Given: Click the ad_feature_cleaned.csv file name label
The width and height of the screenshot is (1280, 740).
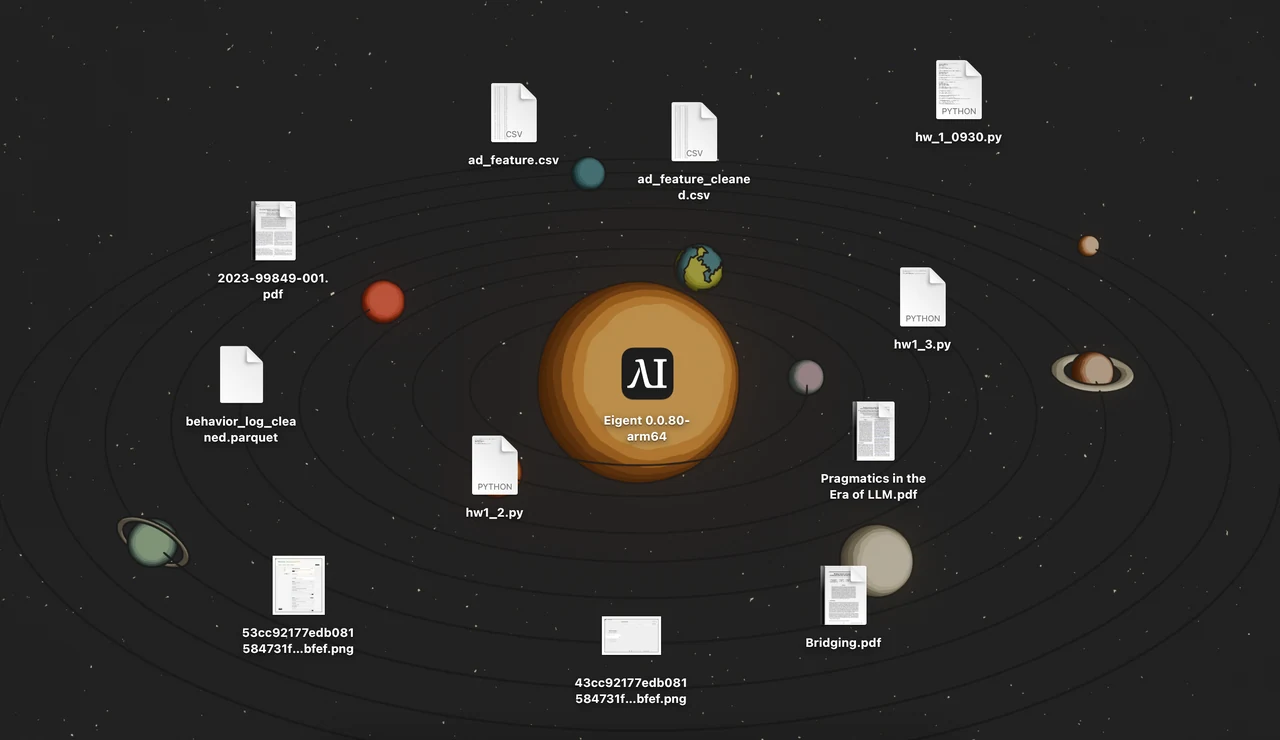Looking at the screenshot, I should click(694, 187).
